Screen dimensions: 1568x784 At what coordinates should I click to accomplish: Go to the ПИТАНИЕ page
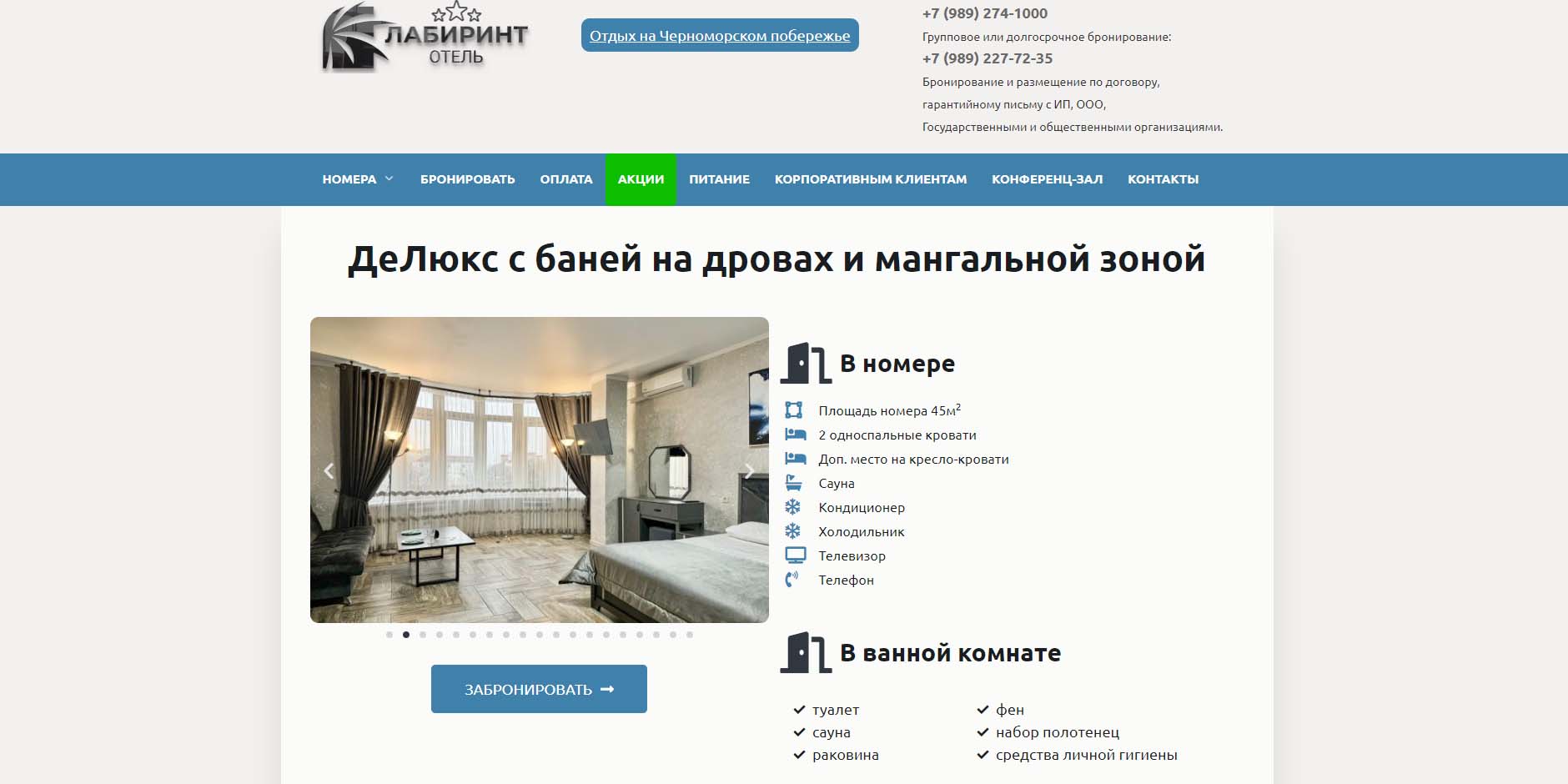pos(719,179)
